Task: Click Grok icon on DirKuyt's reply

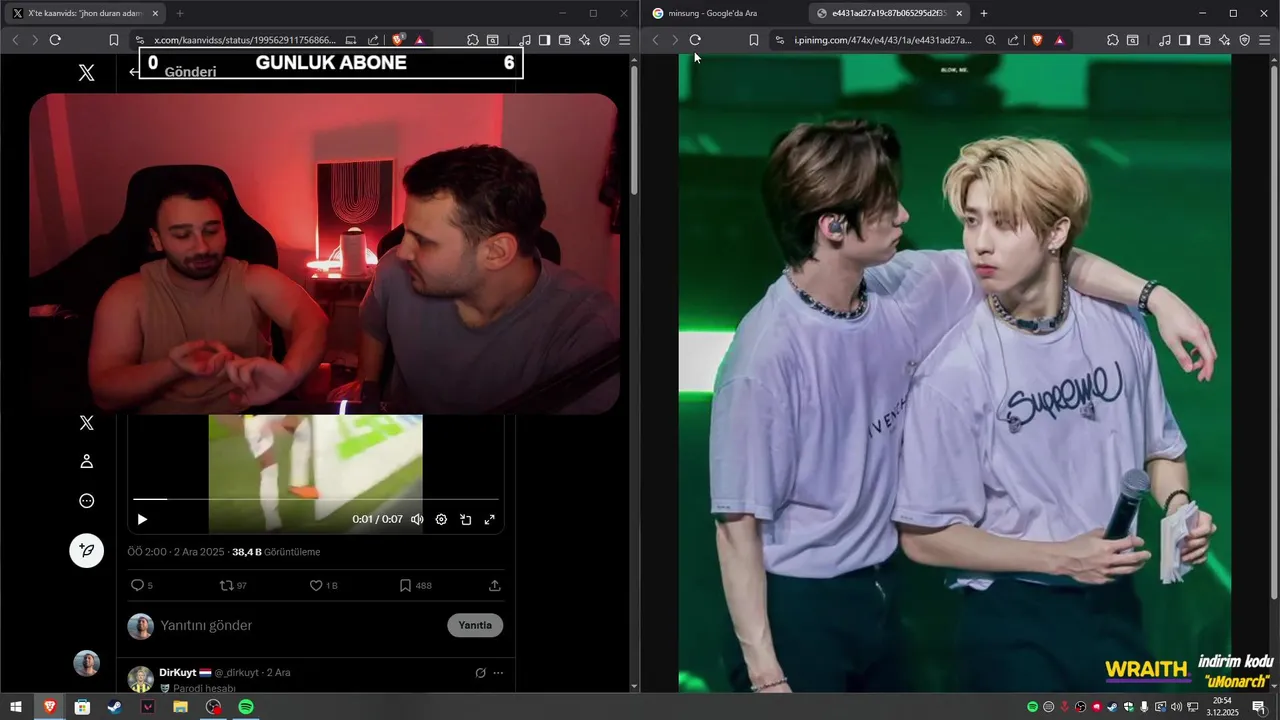Action: point(480,673)
